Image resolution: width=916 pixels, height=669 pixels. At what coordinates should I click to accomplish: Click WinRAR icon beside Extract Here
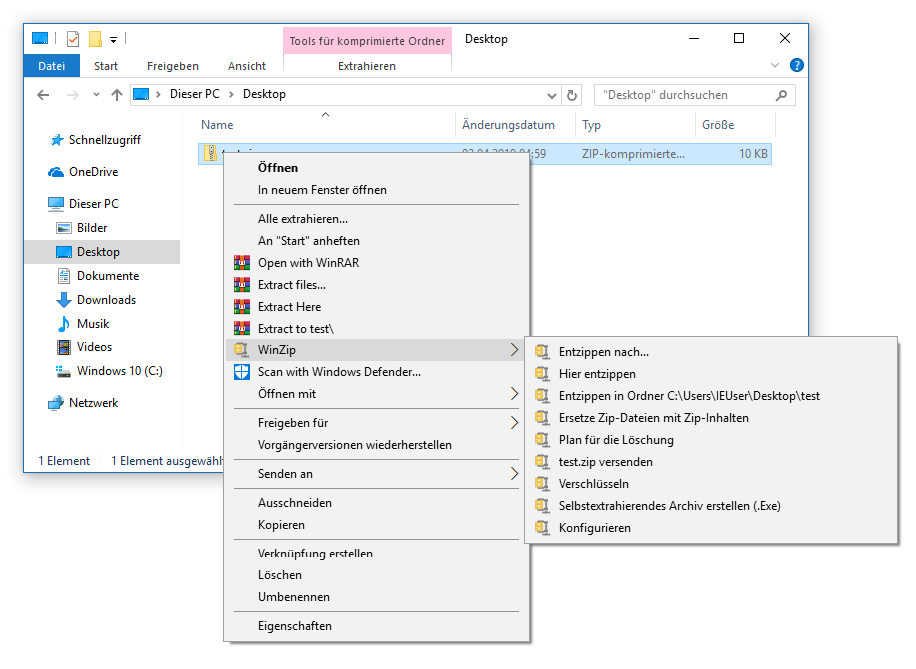[242, 307]
